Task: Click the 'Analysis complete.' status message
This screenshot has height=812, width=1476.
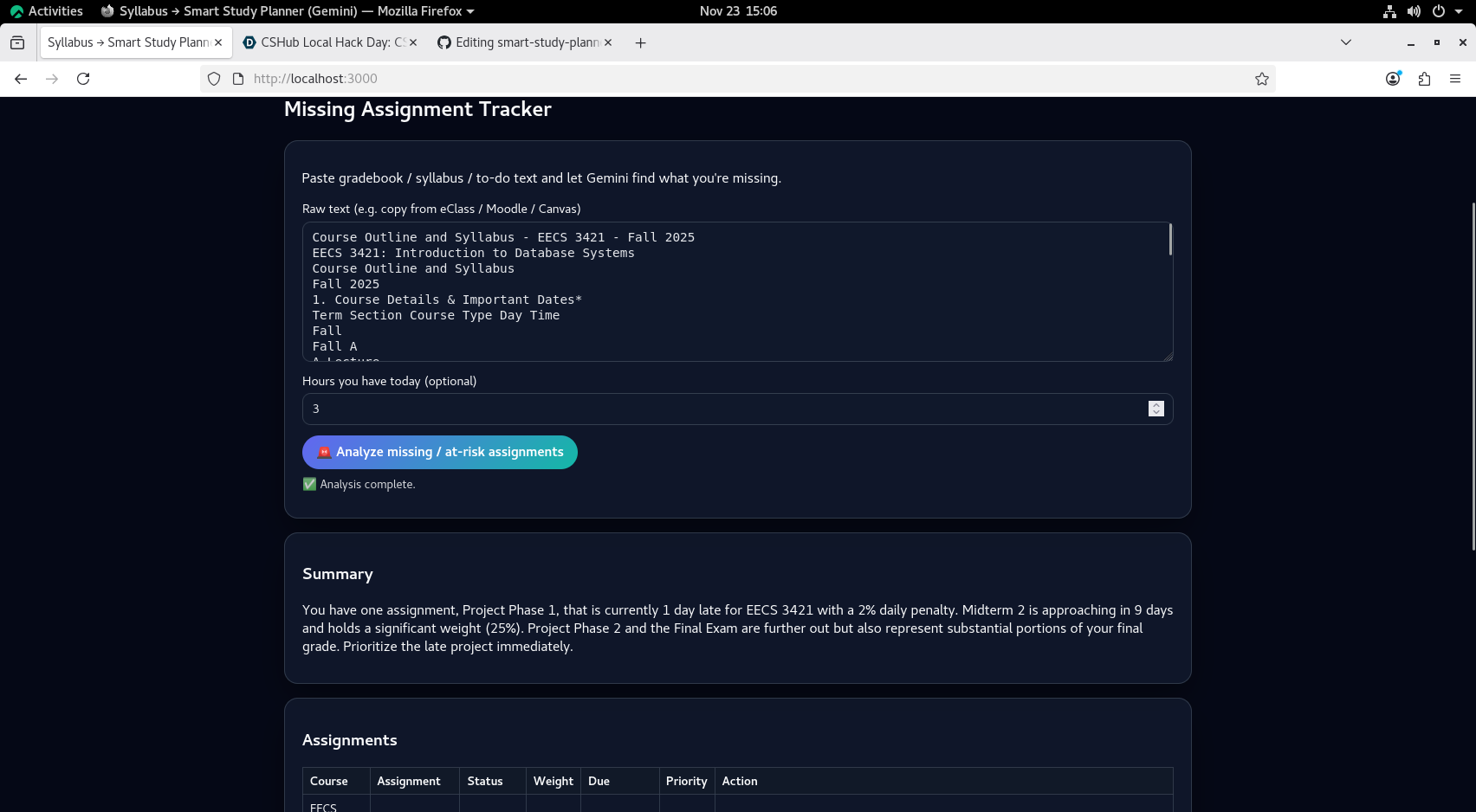Action: [x=359, y=485]
